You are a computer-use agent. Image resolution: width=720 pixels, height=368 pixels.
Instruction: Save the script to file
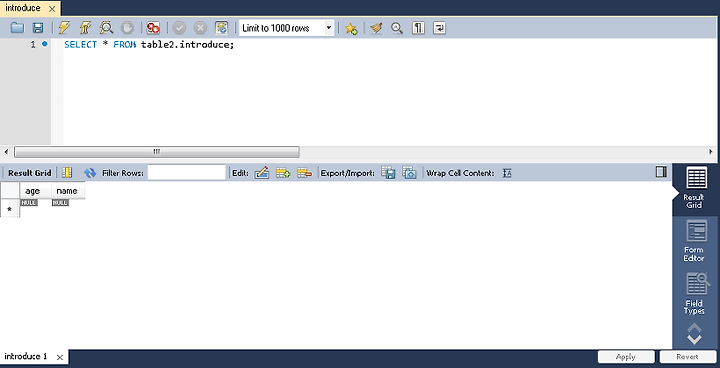[x=38, y=28]
